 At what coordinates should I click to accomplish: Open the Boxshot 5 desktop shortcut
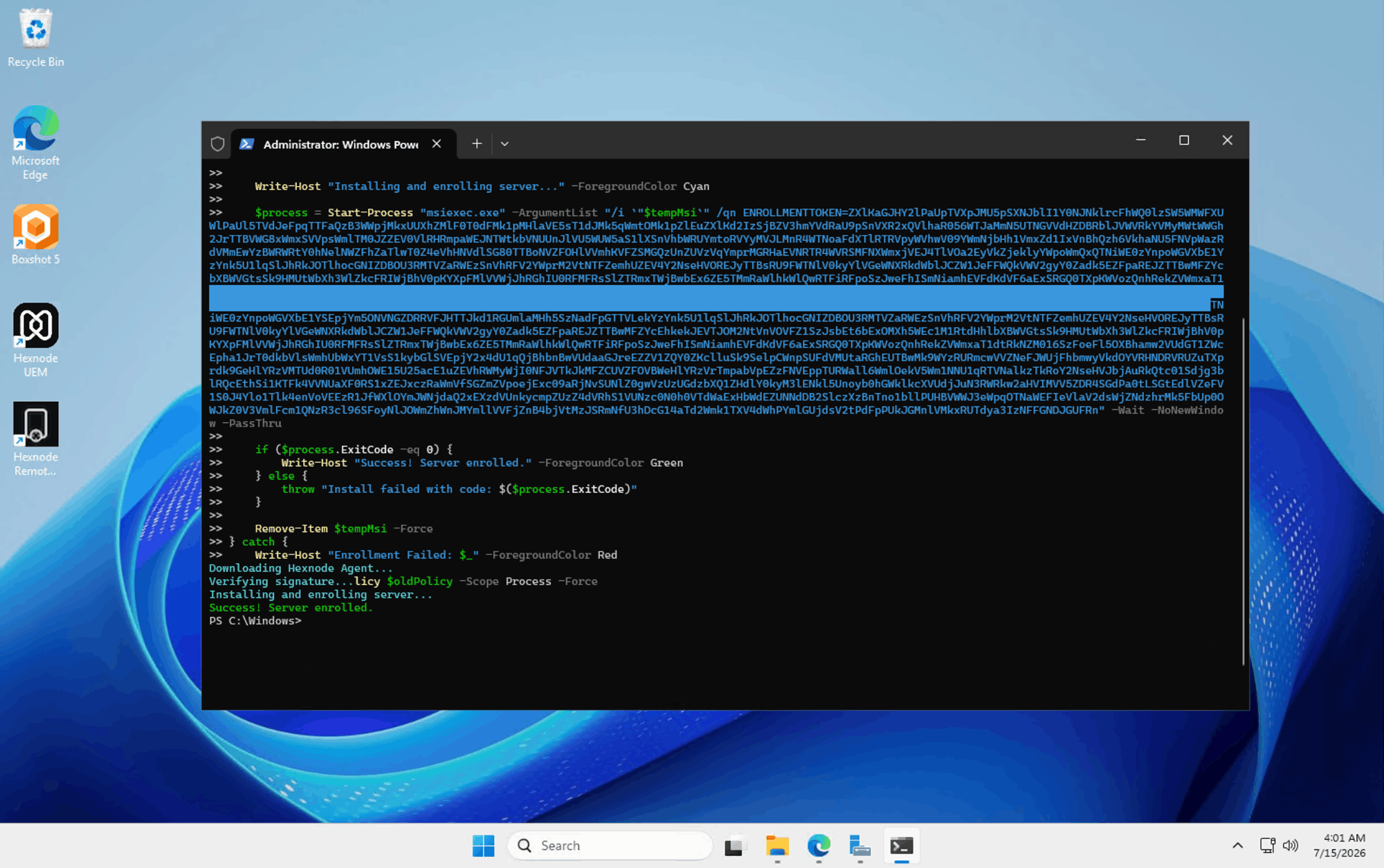pyautogui.click(x=36, y=234)
